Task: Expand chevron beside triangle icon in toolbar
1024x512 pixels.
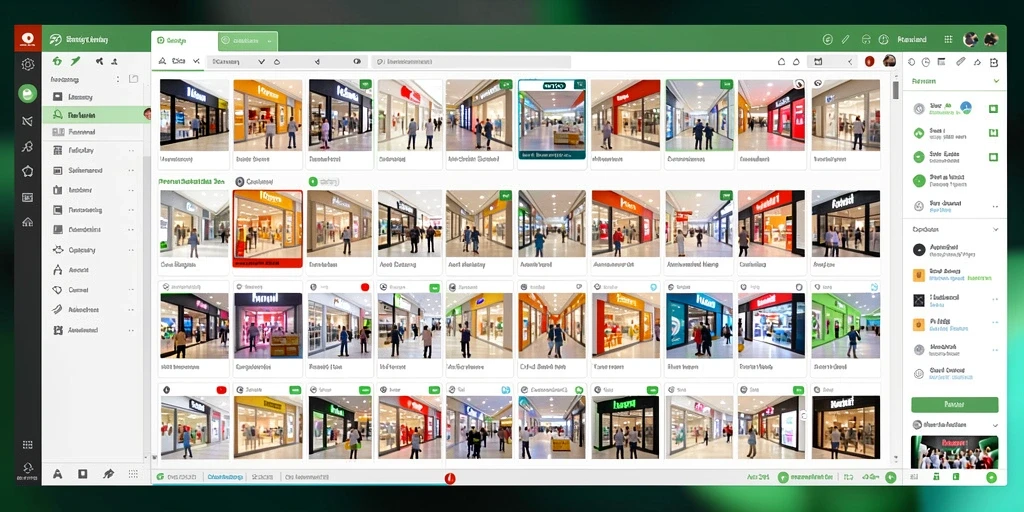Action: (x=195, y=61)
